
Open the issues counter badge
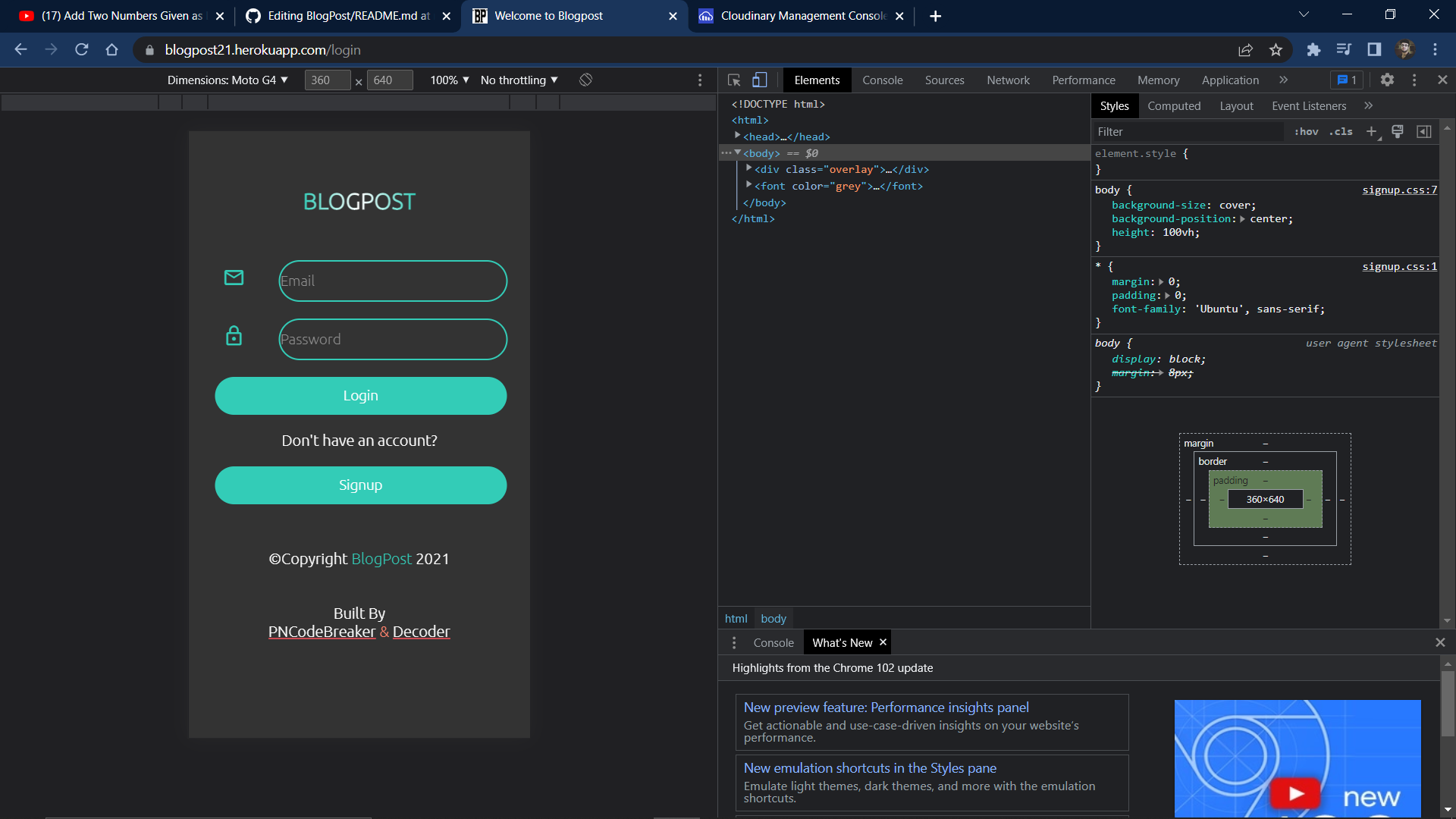pyautogui.click(x=1347, y=80)
